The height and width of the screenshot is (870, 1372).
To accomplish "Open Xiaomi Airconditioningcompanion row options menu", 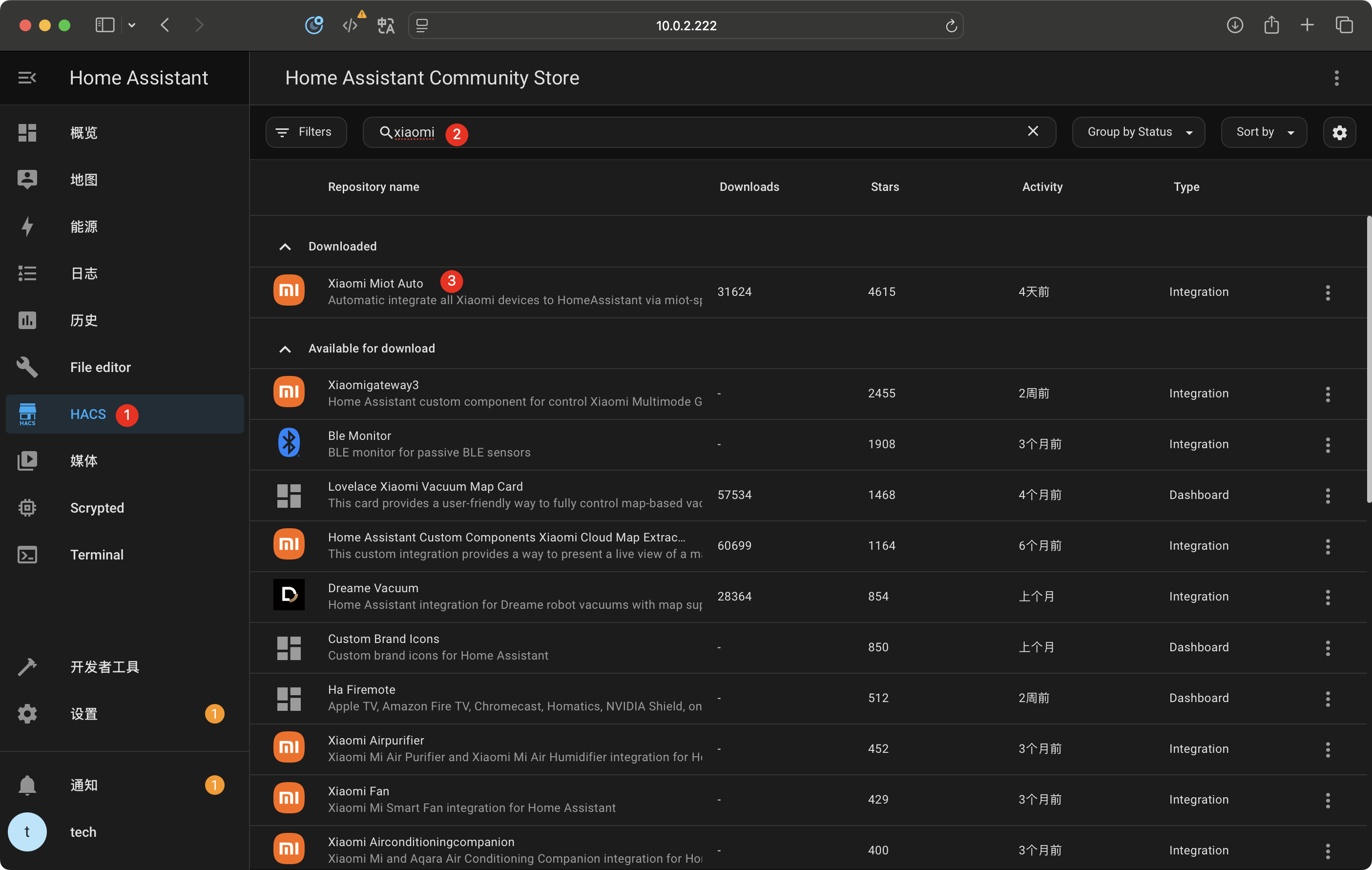I will pyautogui.click(x=1328, y=850).
